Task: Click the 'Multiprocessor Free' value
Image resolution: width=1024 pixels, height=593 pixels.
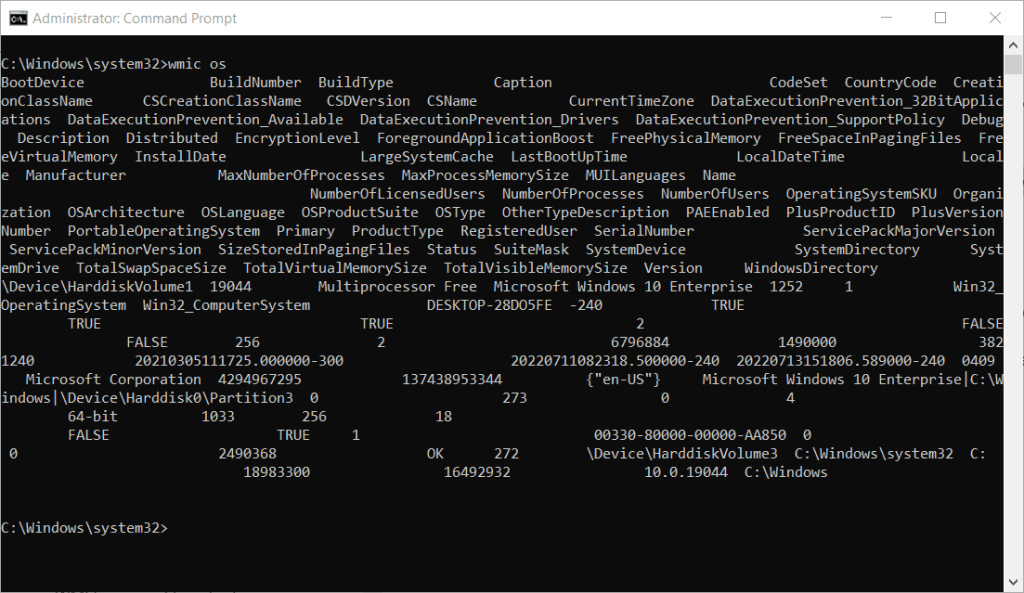Action: pyautogui.click(x=397, y=287)
